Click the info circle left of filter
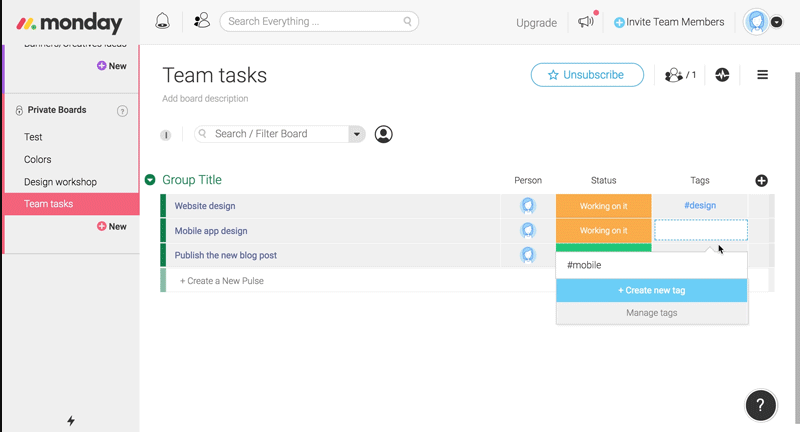Image resolution: width=800 pixels, height=432 pixels. (165, 135)
